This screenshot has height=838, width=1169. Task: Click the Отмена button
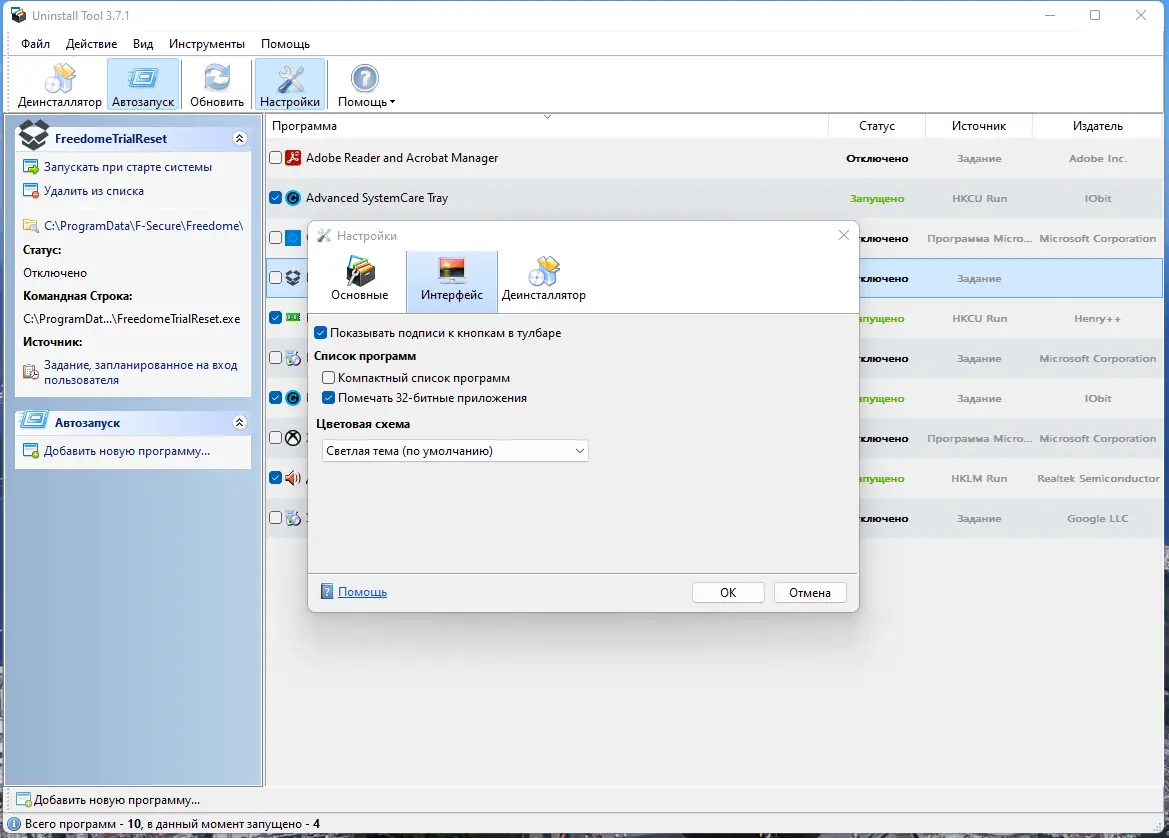810,593
